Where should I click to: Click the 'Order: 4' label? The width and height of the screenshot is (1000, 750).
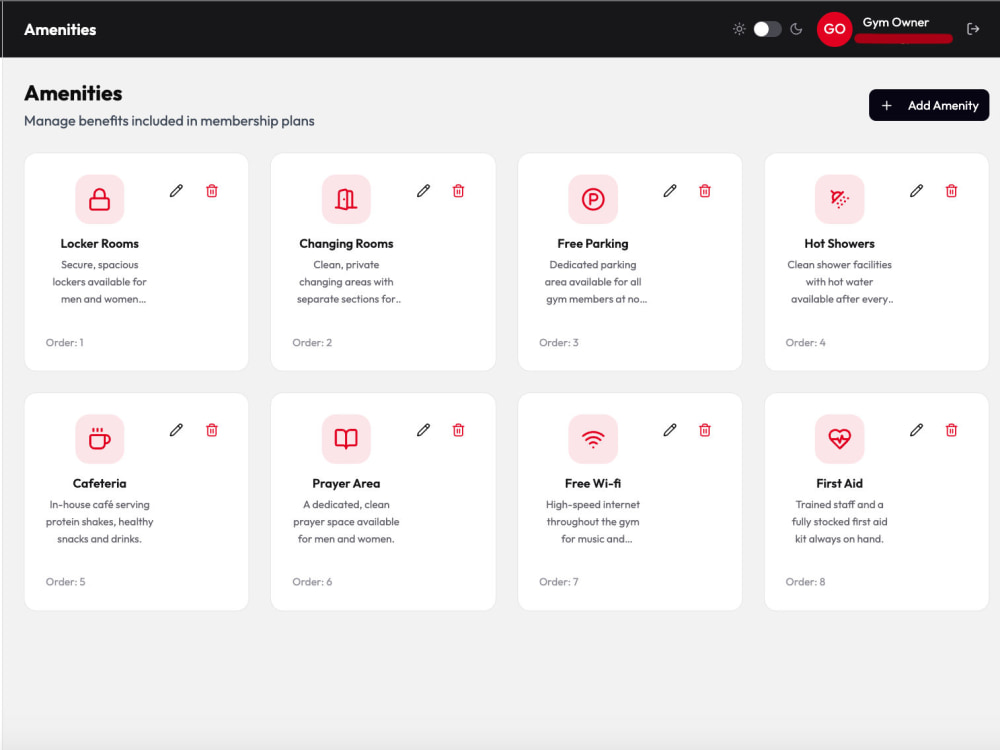[x=805, y=342]
